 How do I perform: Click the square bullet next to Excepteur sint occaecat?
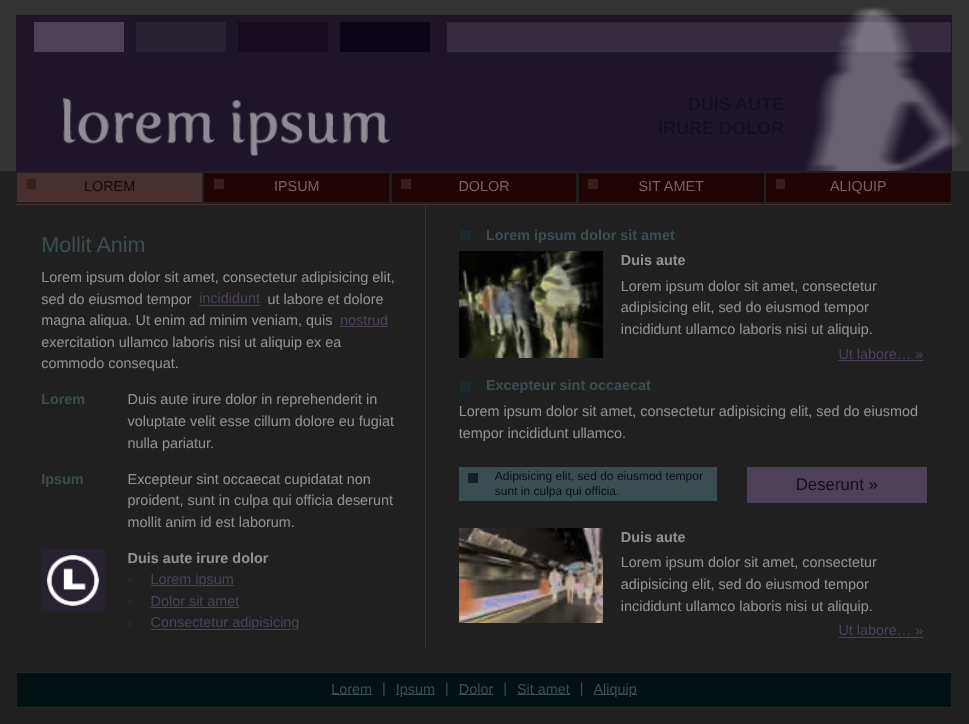[465, 386]
